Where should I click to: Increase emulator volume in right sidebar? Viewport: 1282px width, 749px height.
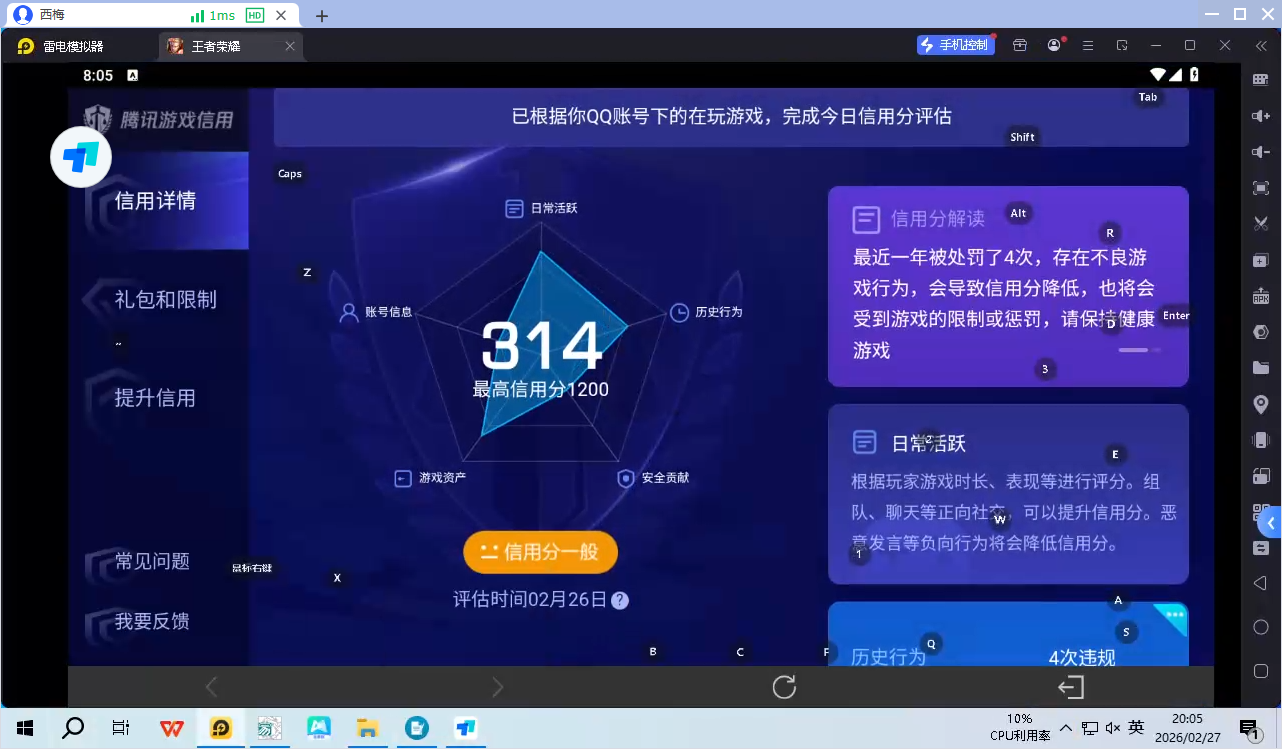pyautogui.click(x=1261, y=115)
